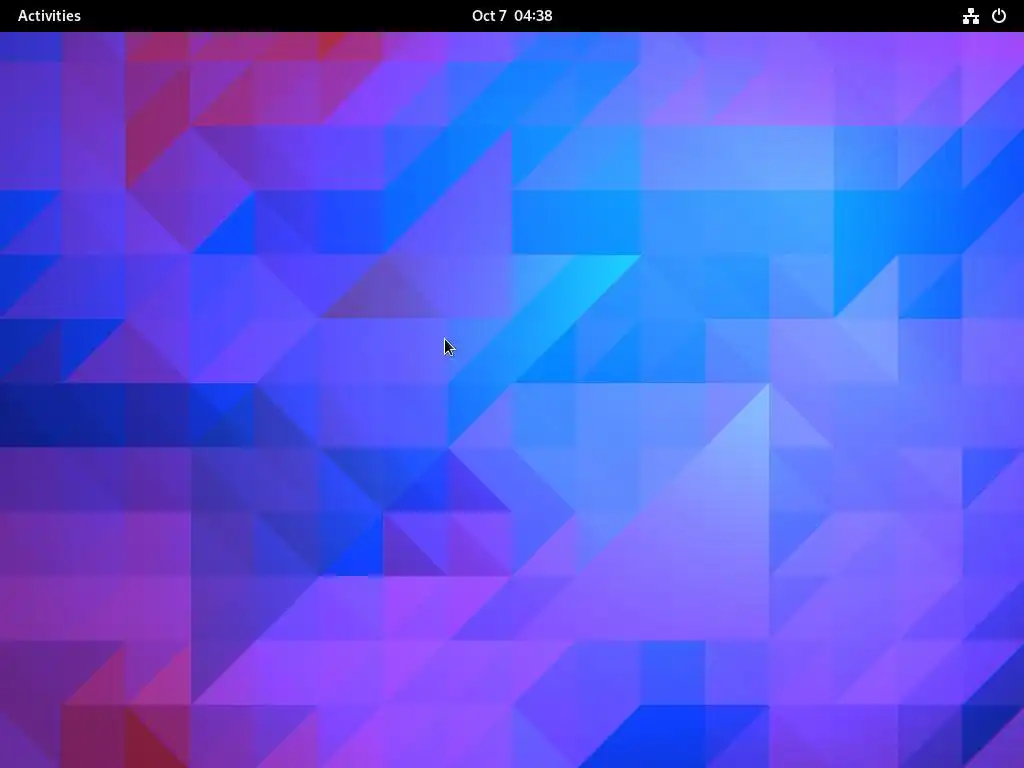Open the clock and calendar menu
1024x768 pixels.
(x=512, y=16)
